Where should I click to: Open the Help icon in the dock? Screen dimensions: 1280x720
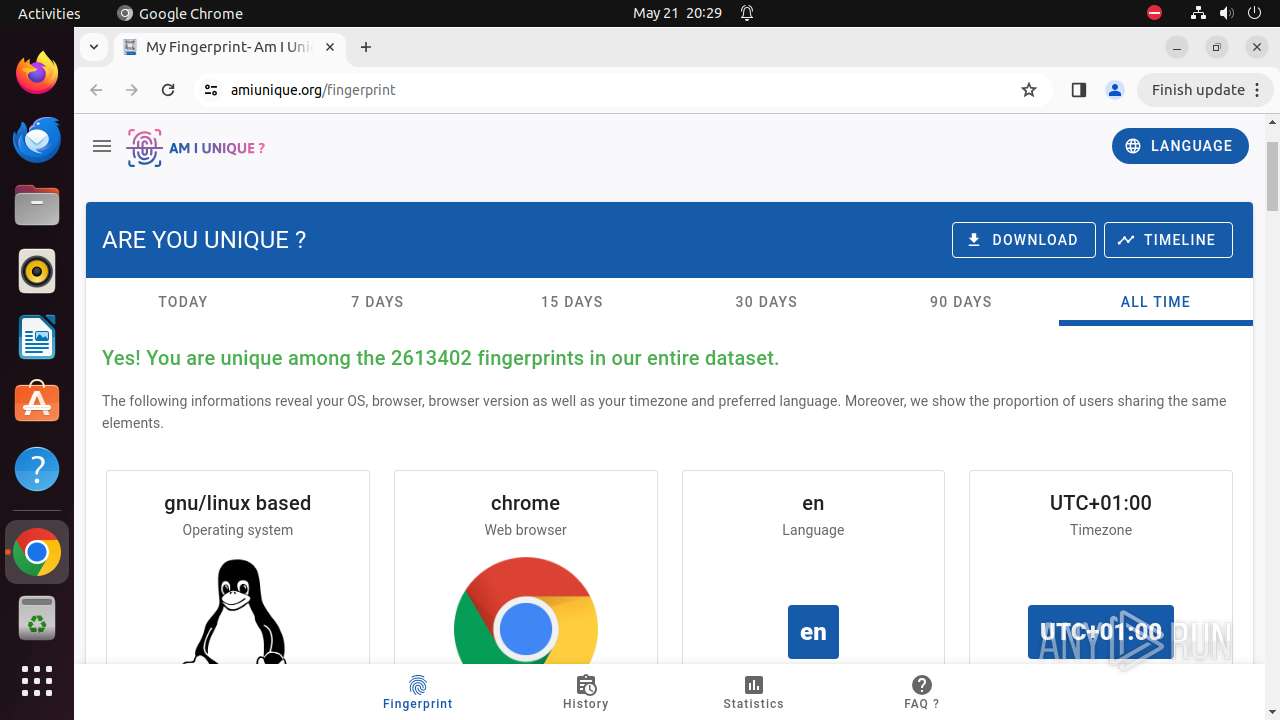pos(37,469)
